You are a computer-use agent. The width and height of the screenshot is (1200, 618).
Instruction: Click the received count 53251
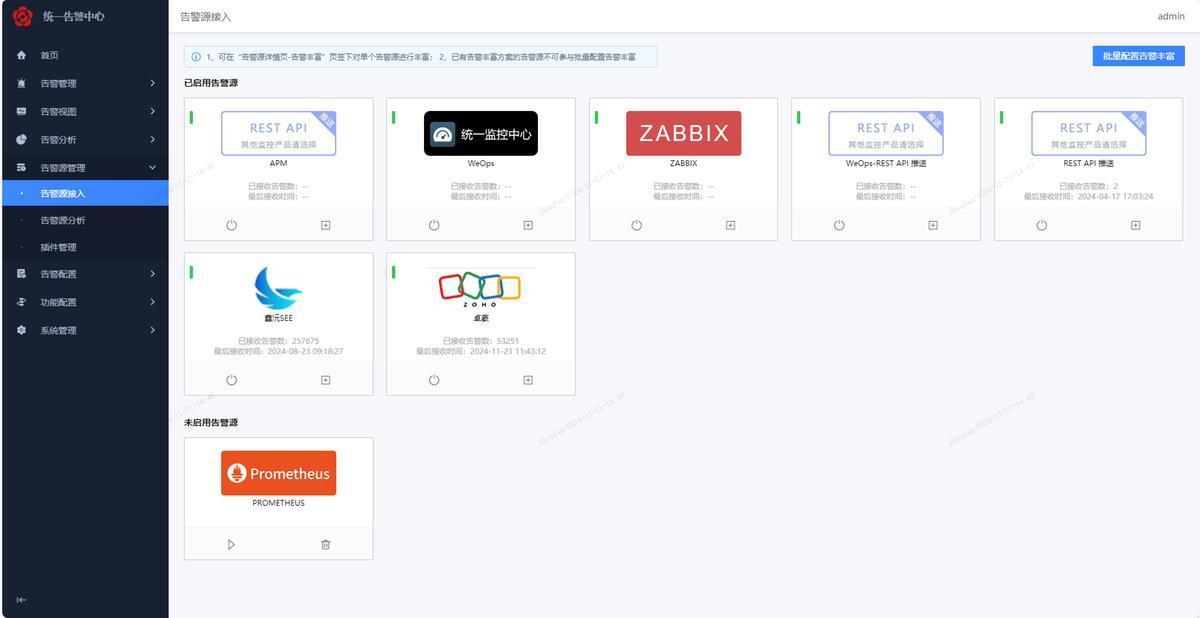tap(507, 341)
